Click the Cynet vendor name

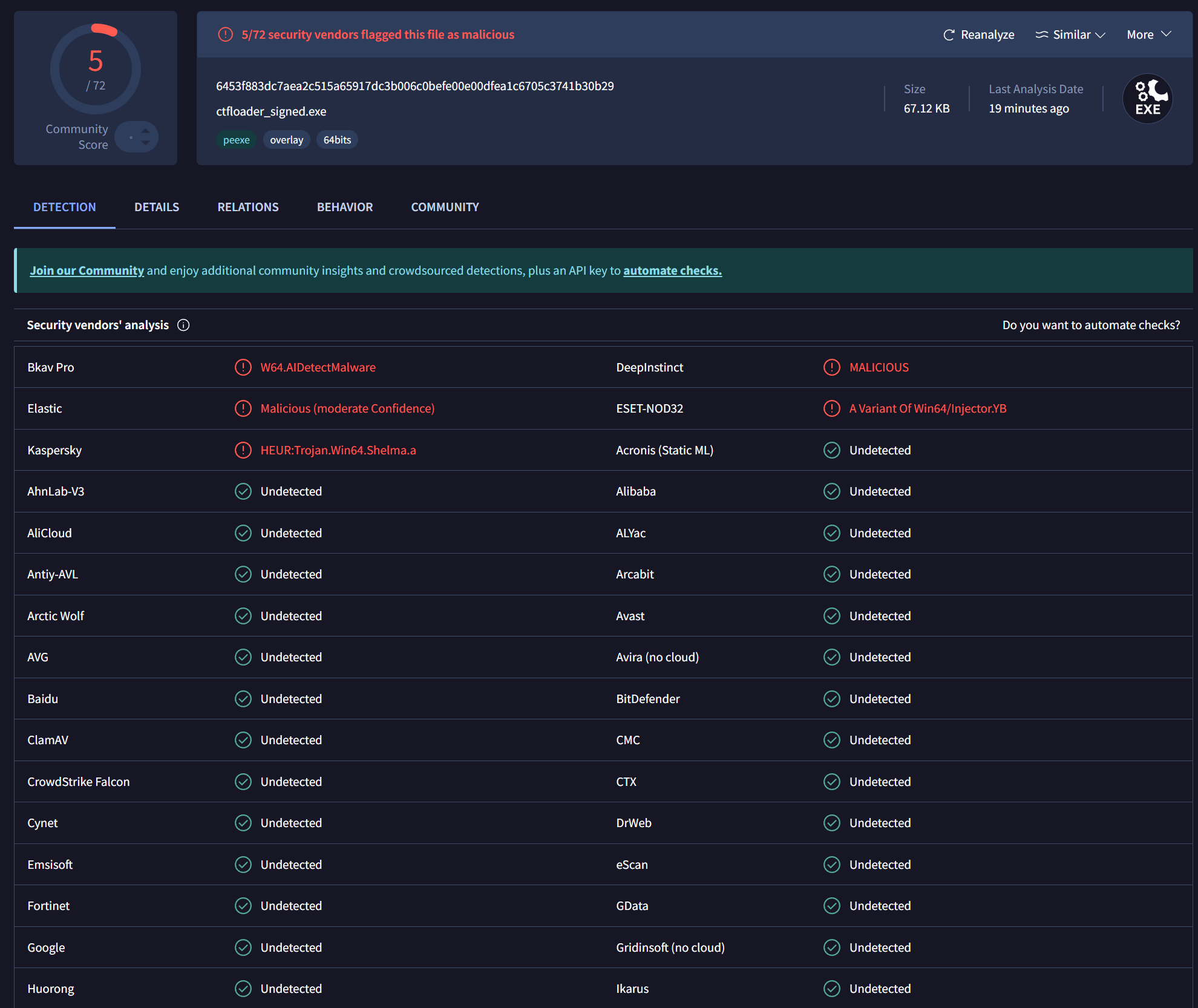pyautogui.click(x=42, y=823)
